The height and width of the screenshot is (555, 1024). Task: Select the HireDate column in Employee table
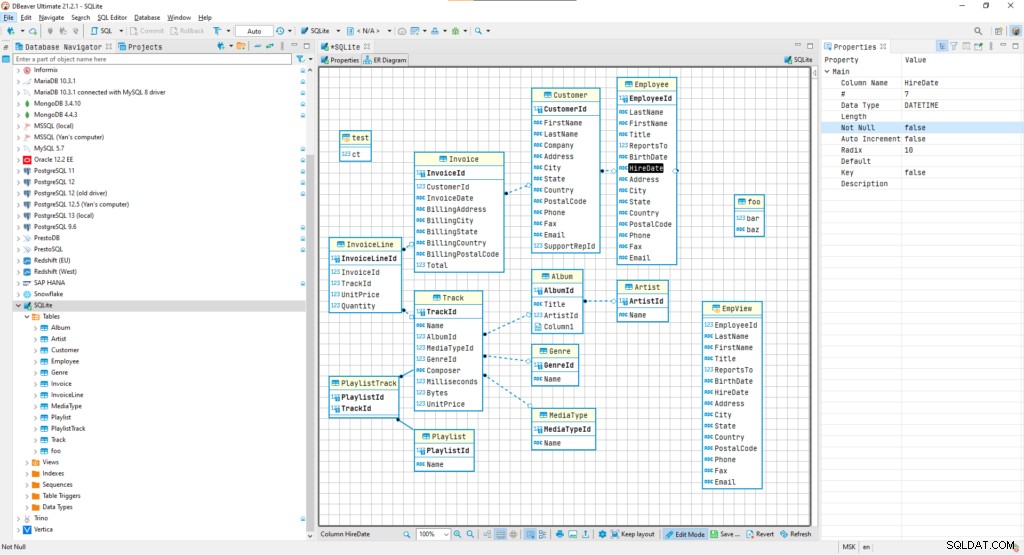click(646, 168)
